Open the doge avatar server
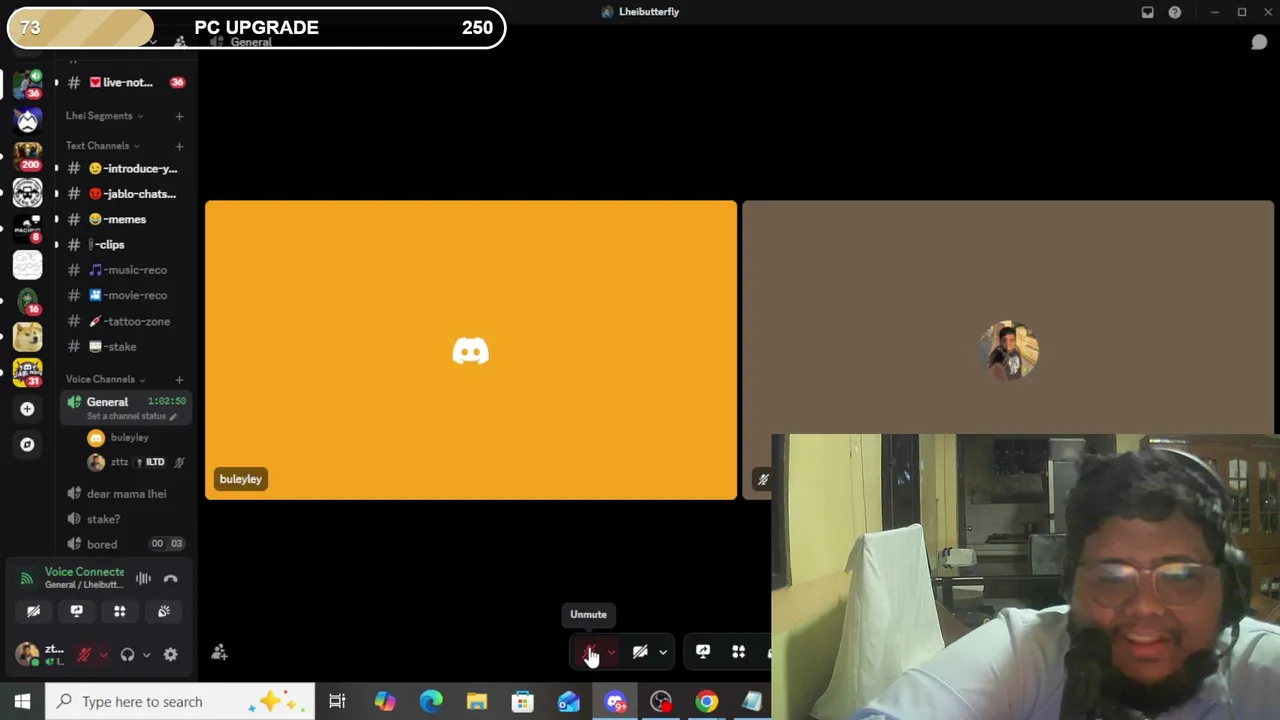This screenshot has height=720, width=1280. 27,338
